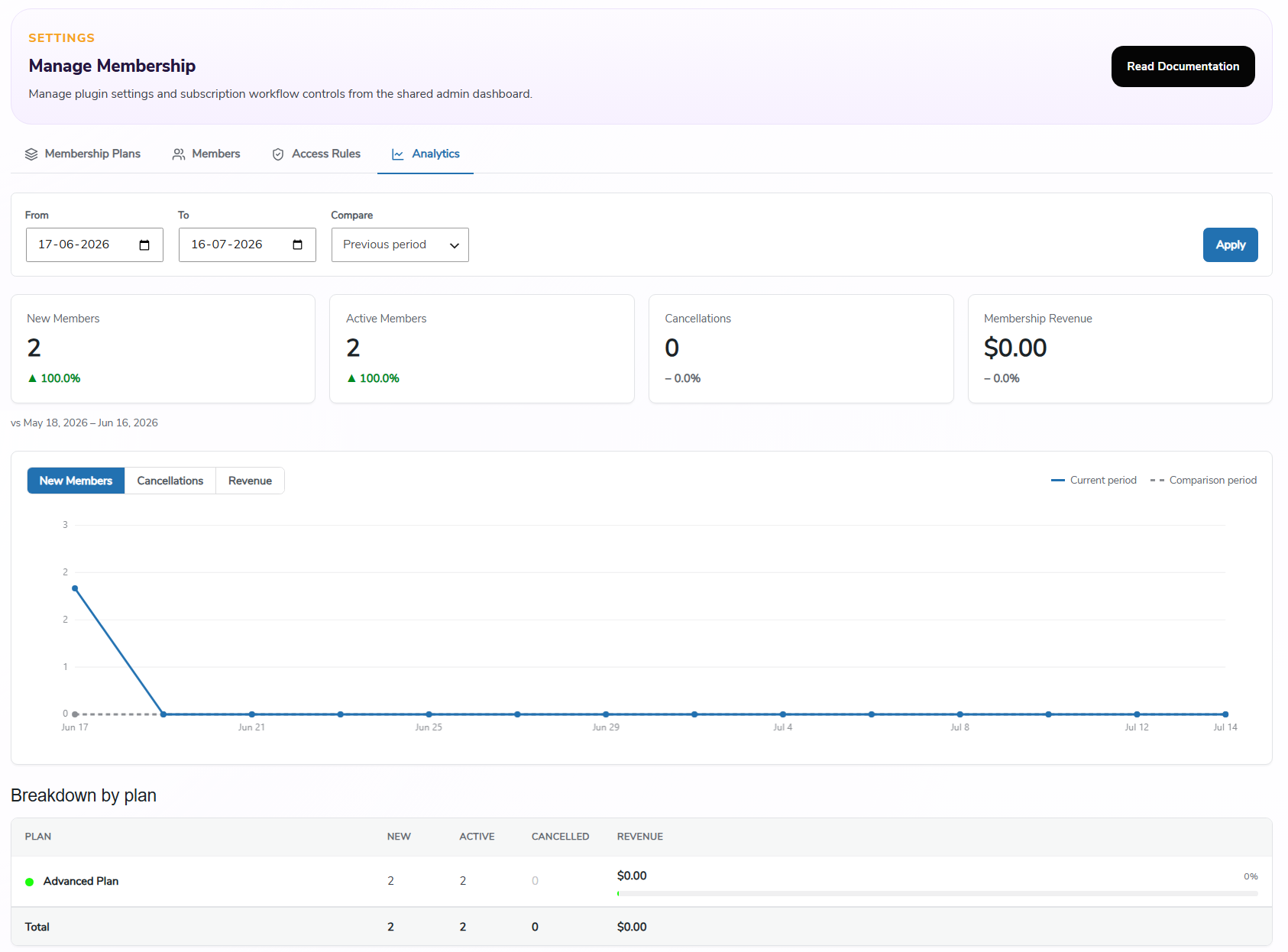1288x952 pixels.
Task: Click the SETTINGS label
Action: tap(62, 38)
